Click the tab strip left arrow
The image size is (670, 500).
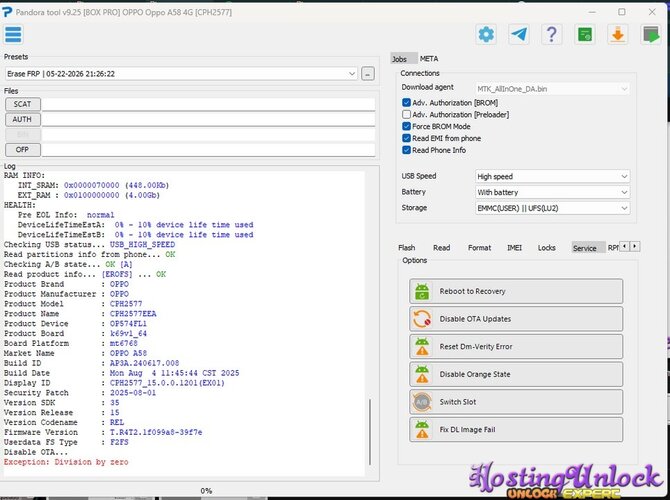coord(624,247)
